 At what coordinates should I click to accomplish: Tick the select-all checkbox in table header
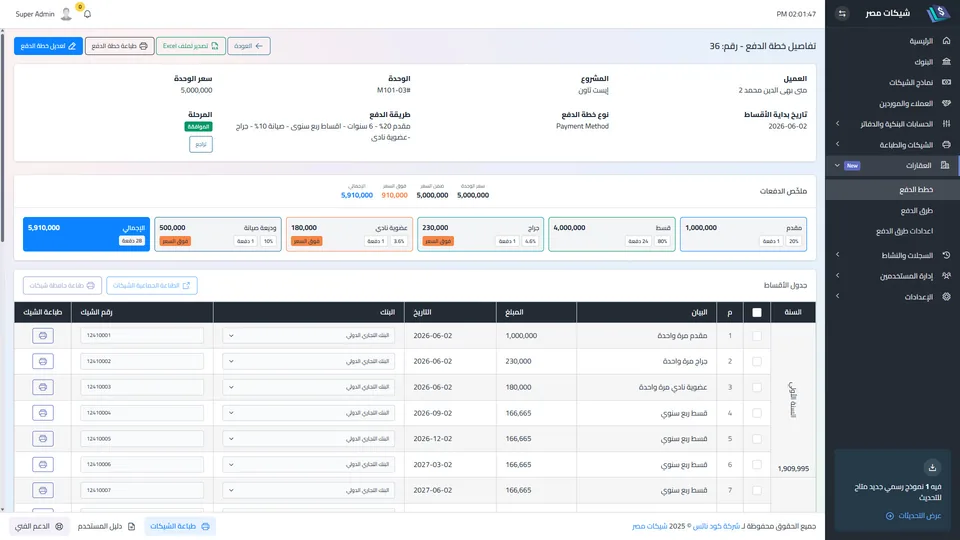pyautogui.click(x=757, y=312)
